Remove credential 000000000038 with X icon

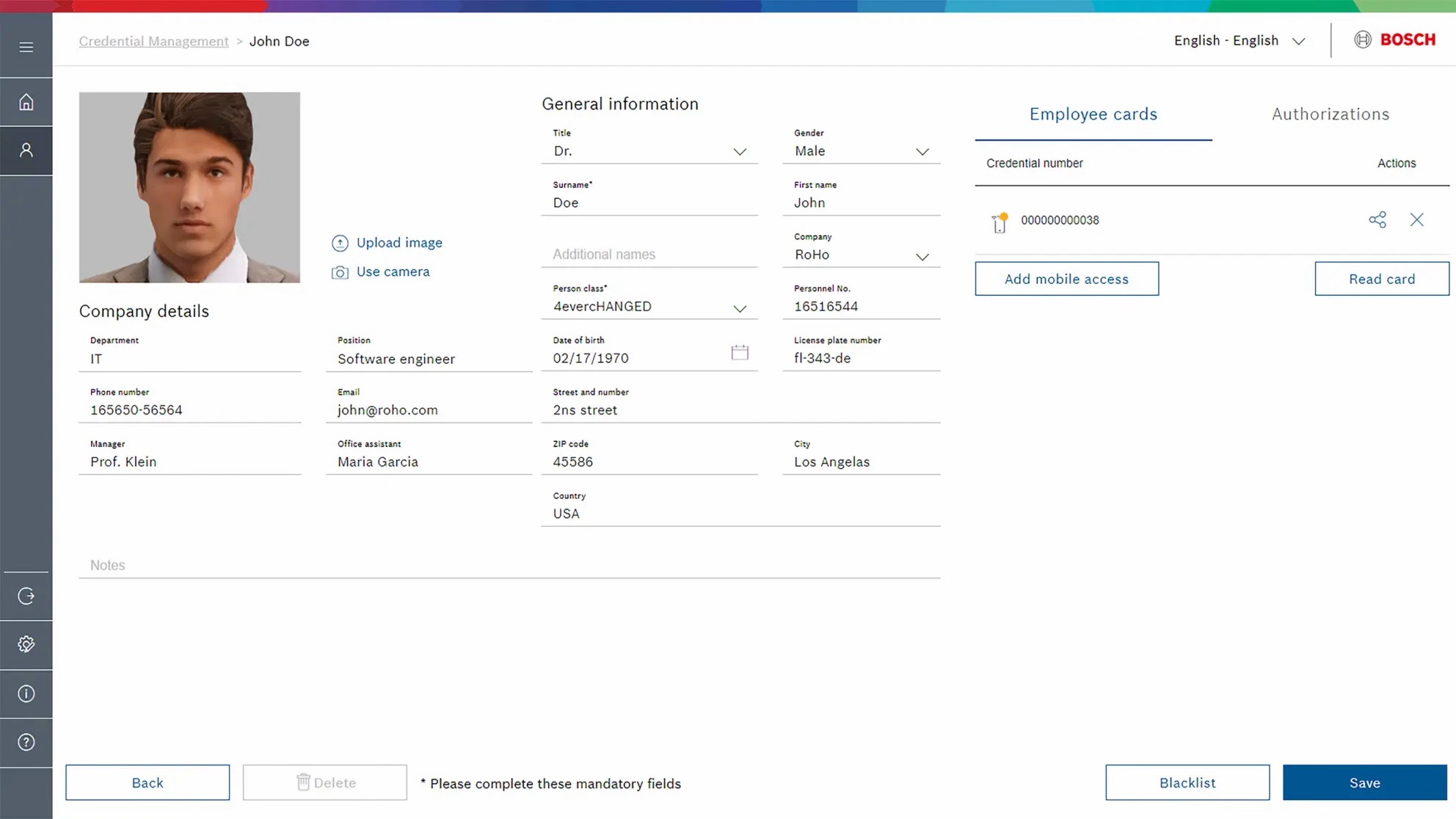click(1416, 219)
